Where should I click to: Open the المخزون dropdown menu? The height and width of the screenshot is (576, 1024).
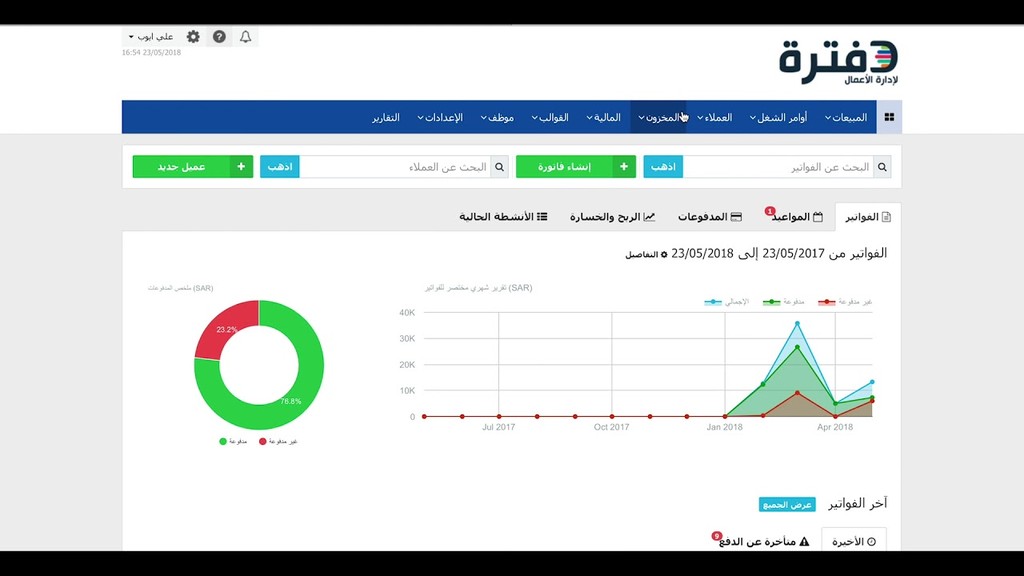point(658,118)
